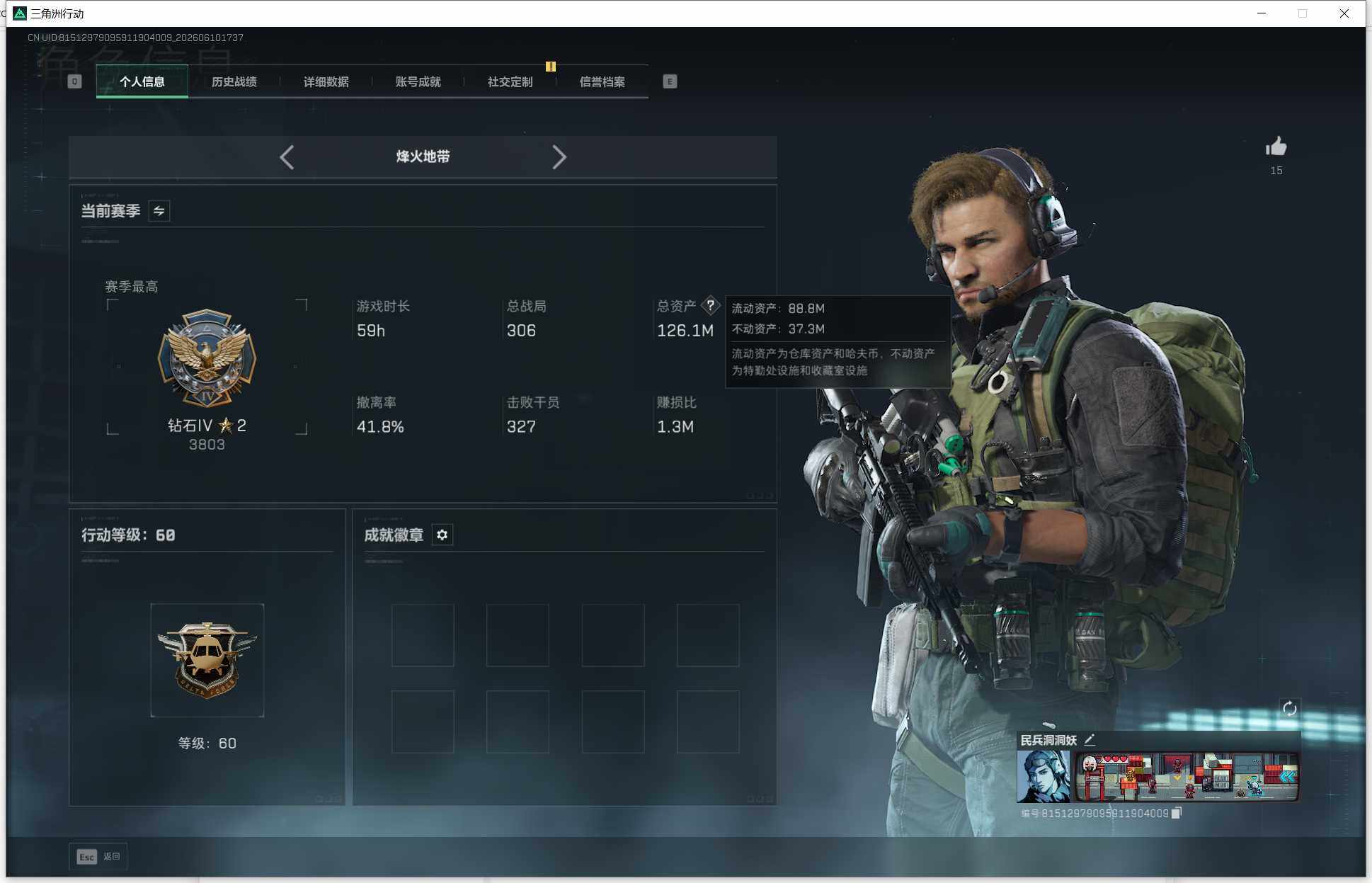The image size is (1372, 883).
Task: Click the 行动等级：60 heading
Action: coord(128,535)
